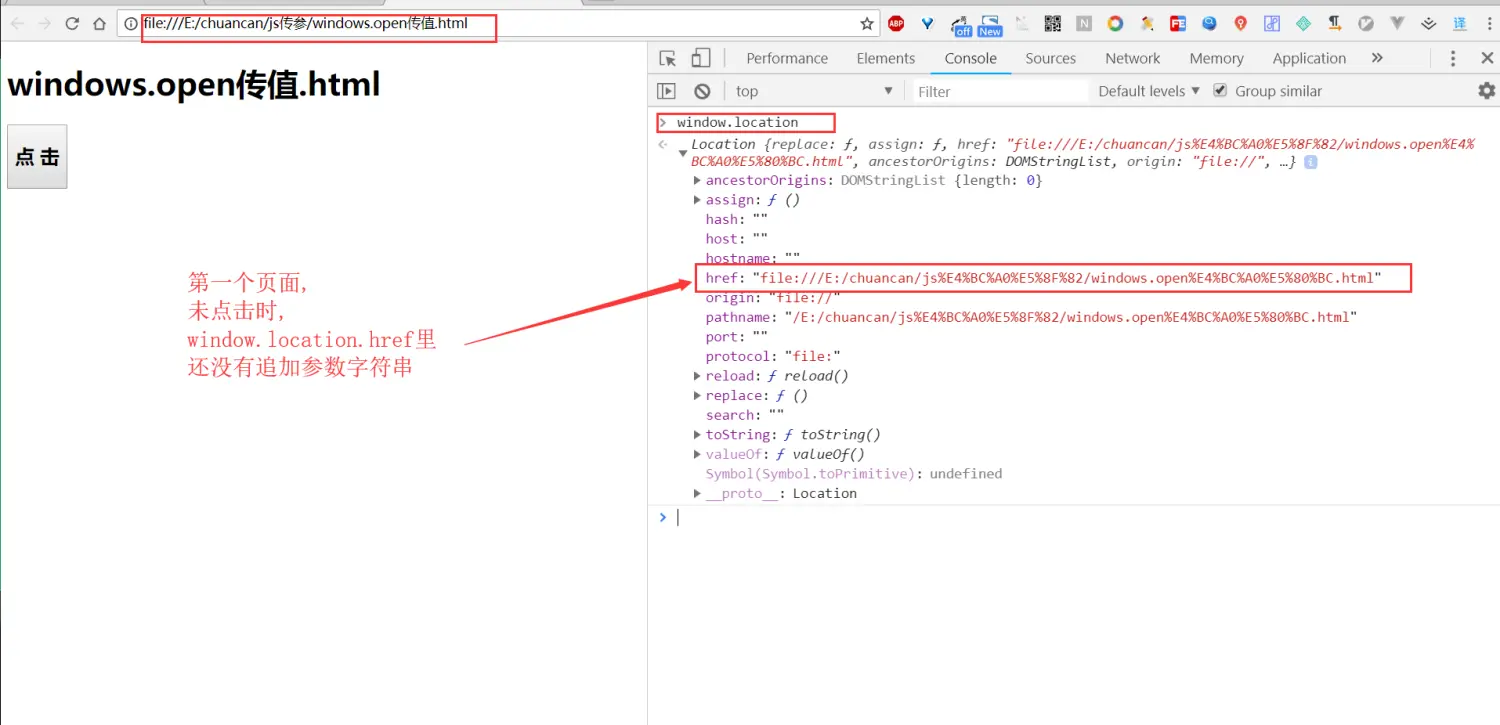Show more DevTools tabs via chevrons

[x=1377, y=58]
